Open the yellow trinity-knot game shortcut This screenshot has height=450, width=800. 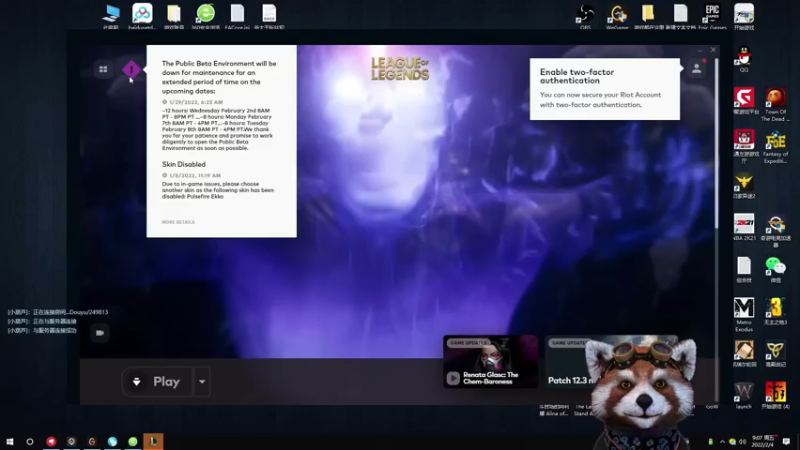pyautogui.click(x=776, y=354)
